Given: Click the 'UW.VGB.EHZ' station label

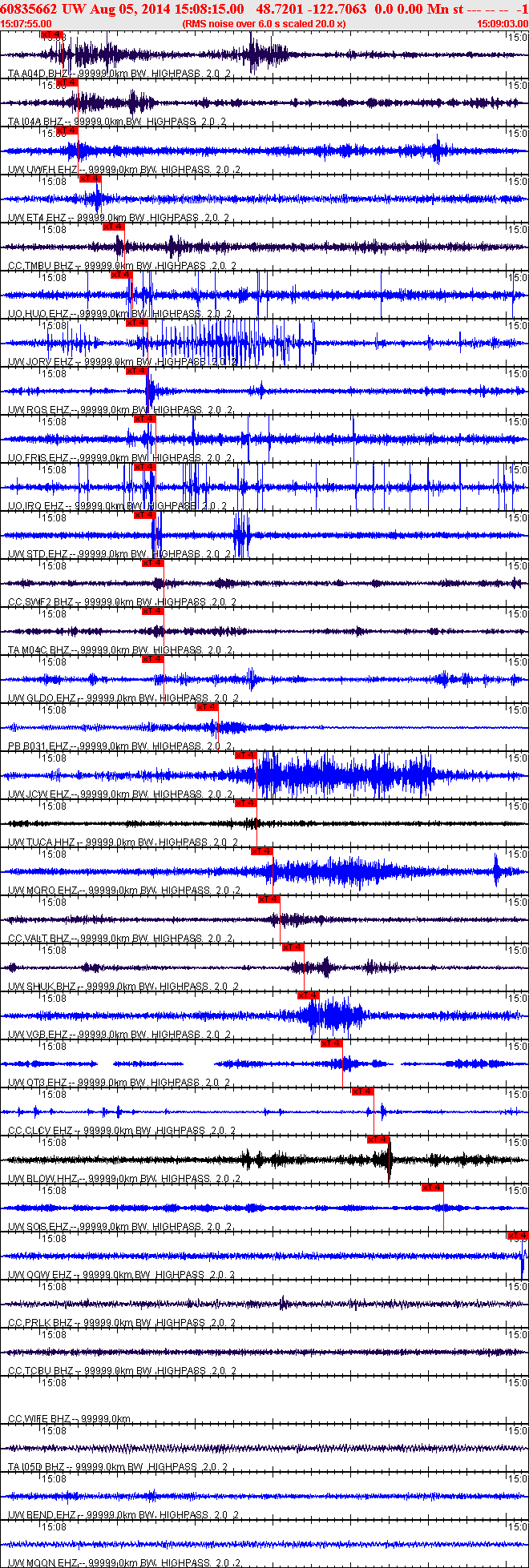Looking at the screenshot, I should [x=38, y=1035].
